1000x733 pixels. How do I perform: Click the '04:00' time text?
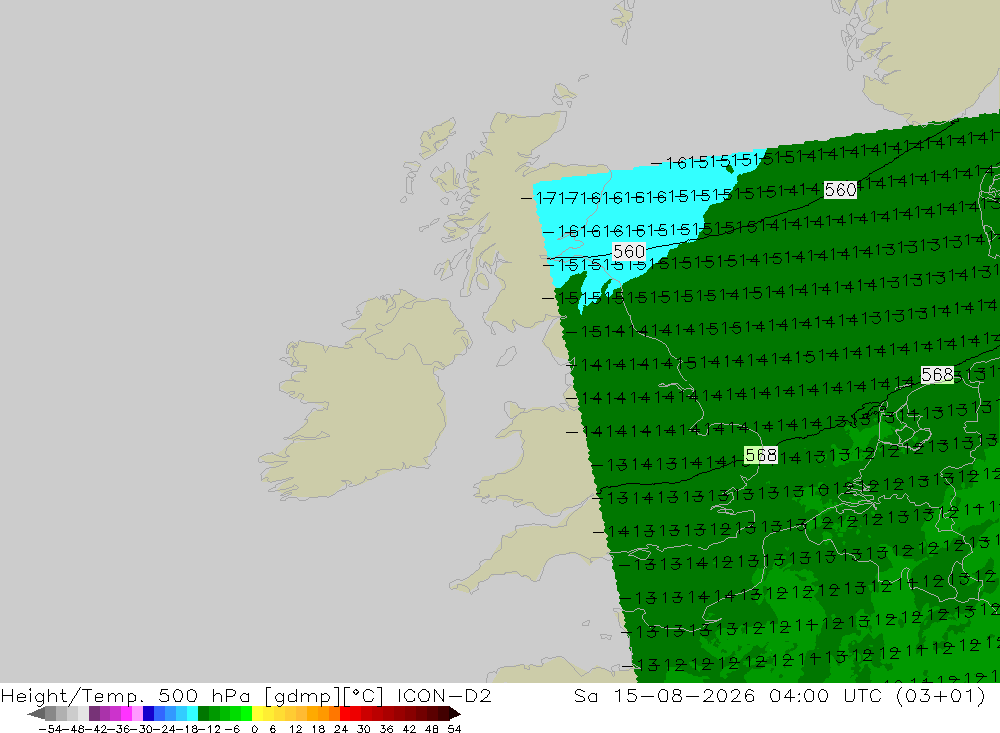[x=798, y=696]
